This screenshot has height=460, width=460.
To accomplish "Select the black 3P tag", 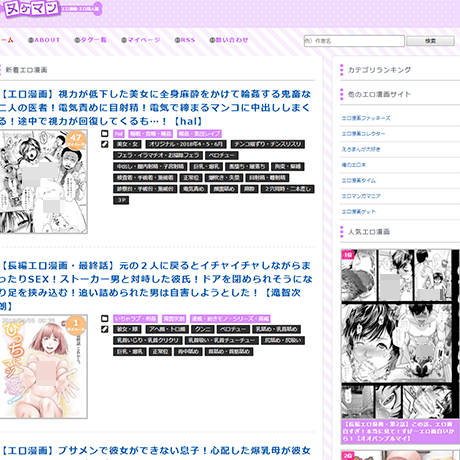I will tap(121, 200).
